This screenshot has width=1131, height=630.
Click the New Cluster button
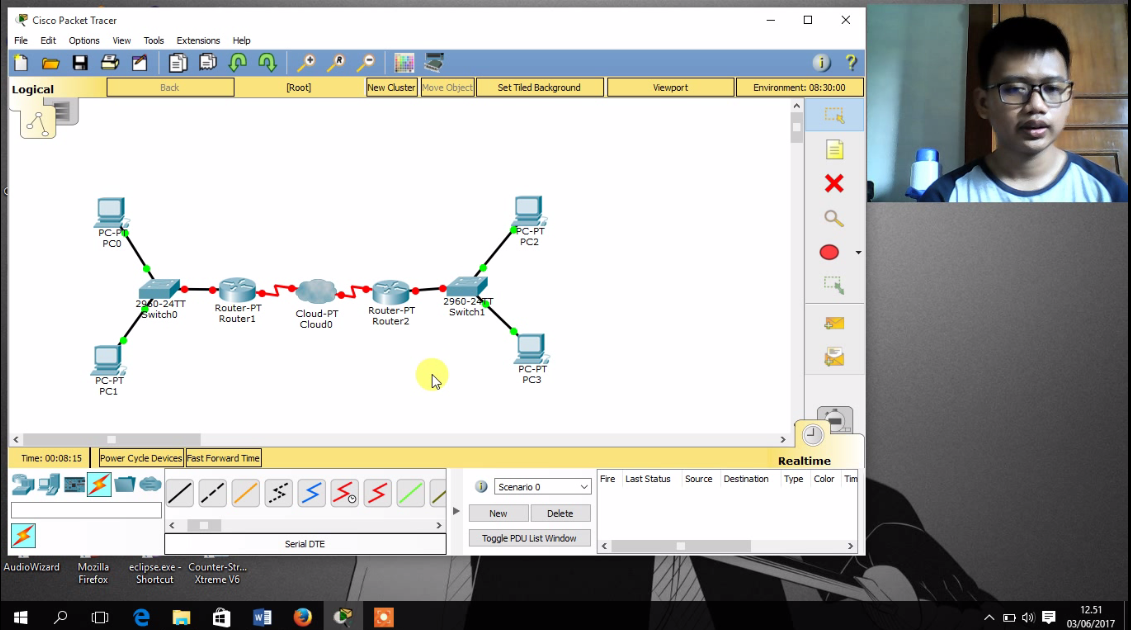coord(392,87)
